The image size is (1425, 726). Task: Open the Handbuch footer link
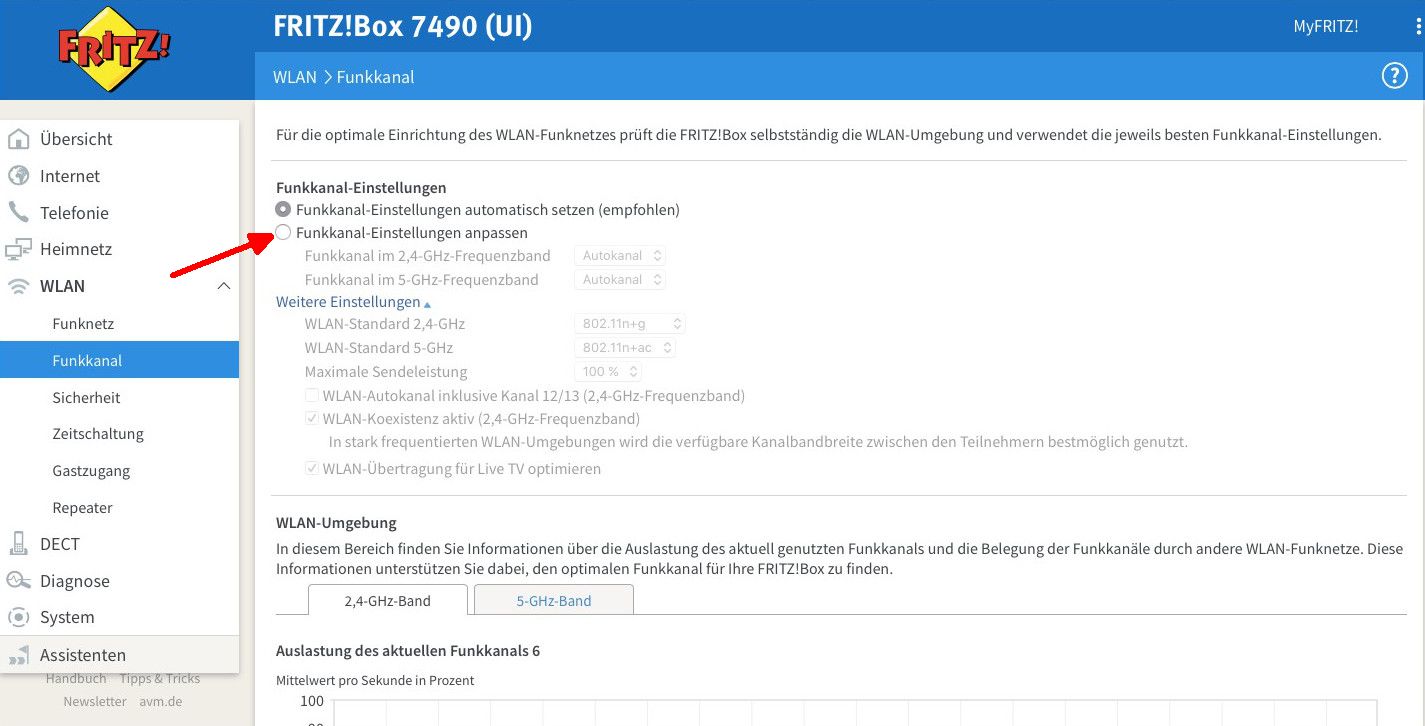pyautogui.click(x=76, y=679)
